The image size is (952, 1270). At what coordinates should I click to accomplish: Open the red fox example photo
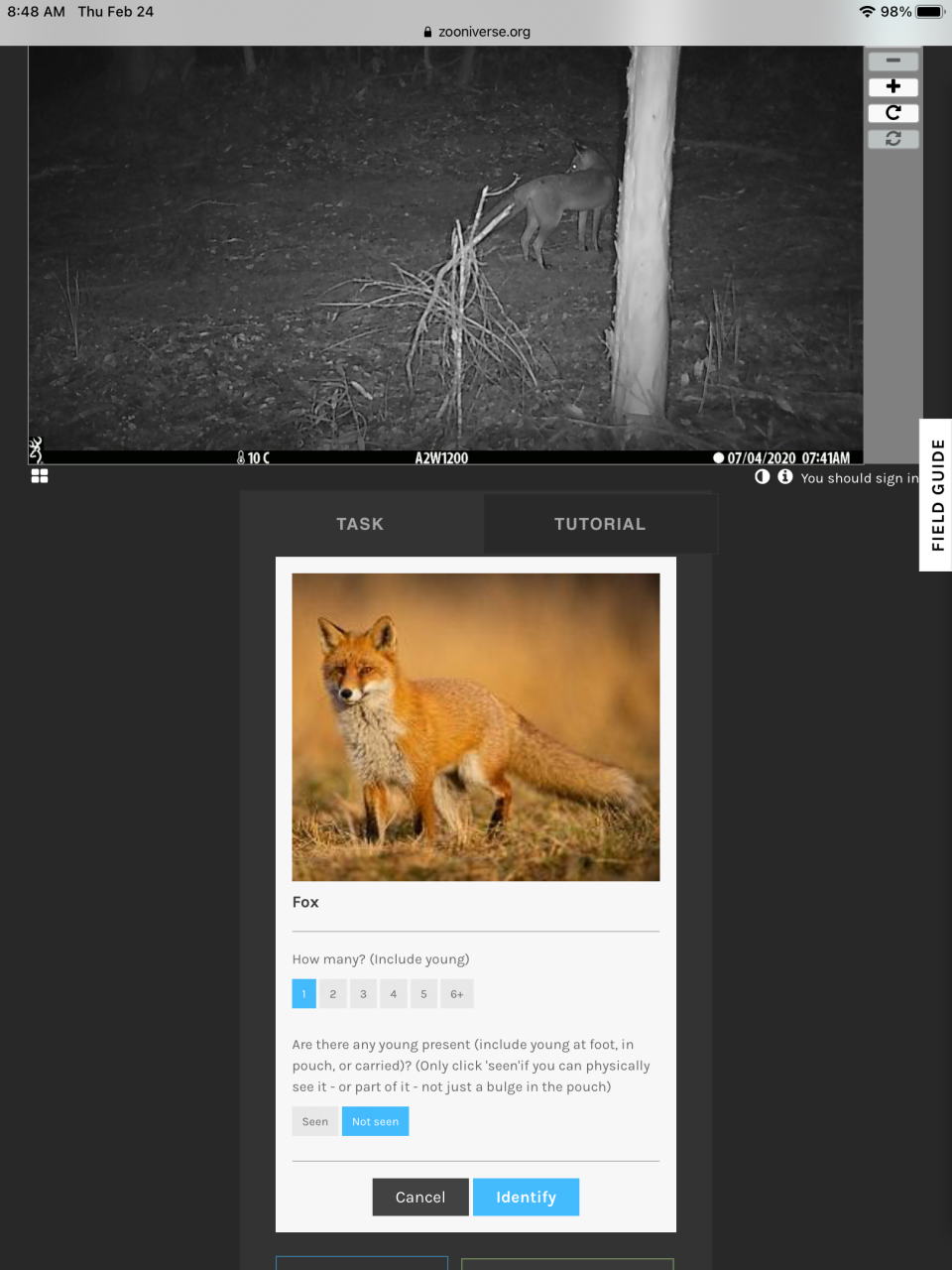[x=476, y=727]
